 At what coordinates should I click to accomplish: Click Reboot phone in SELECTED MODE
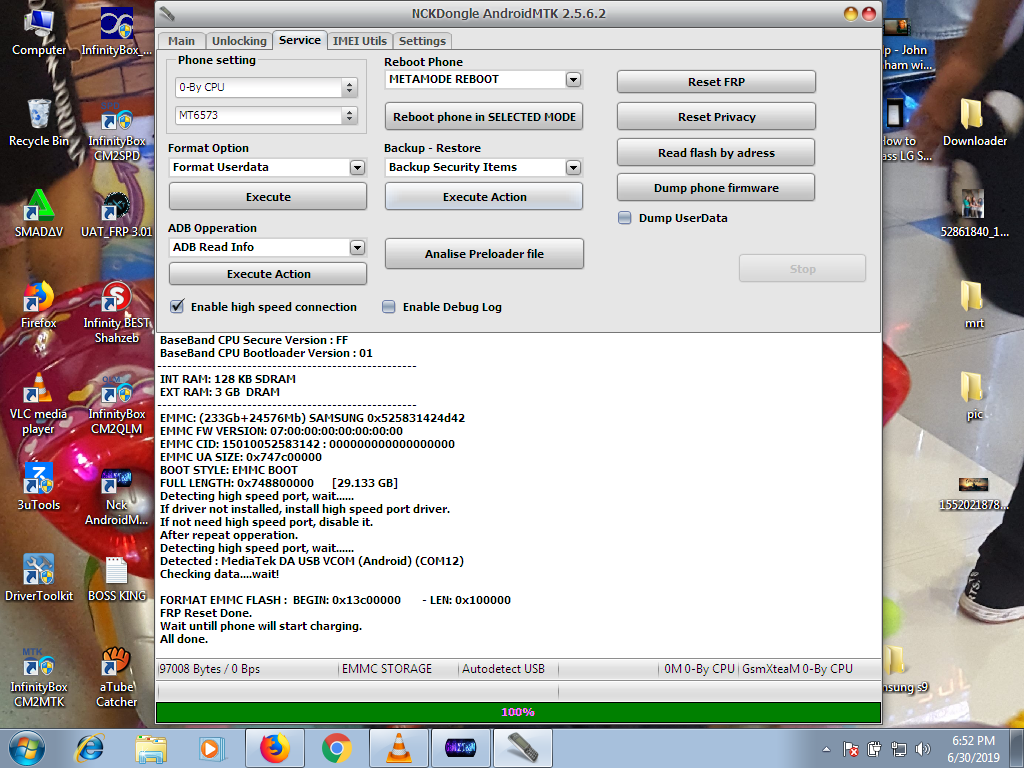(x=484, y=117)
